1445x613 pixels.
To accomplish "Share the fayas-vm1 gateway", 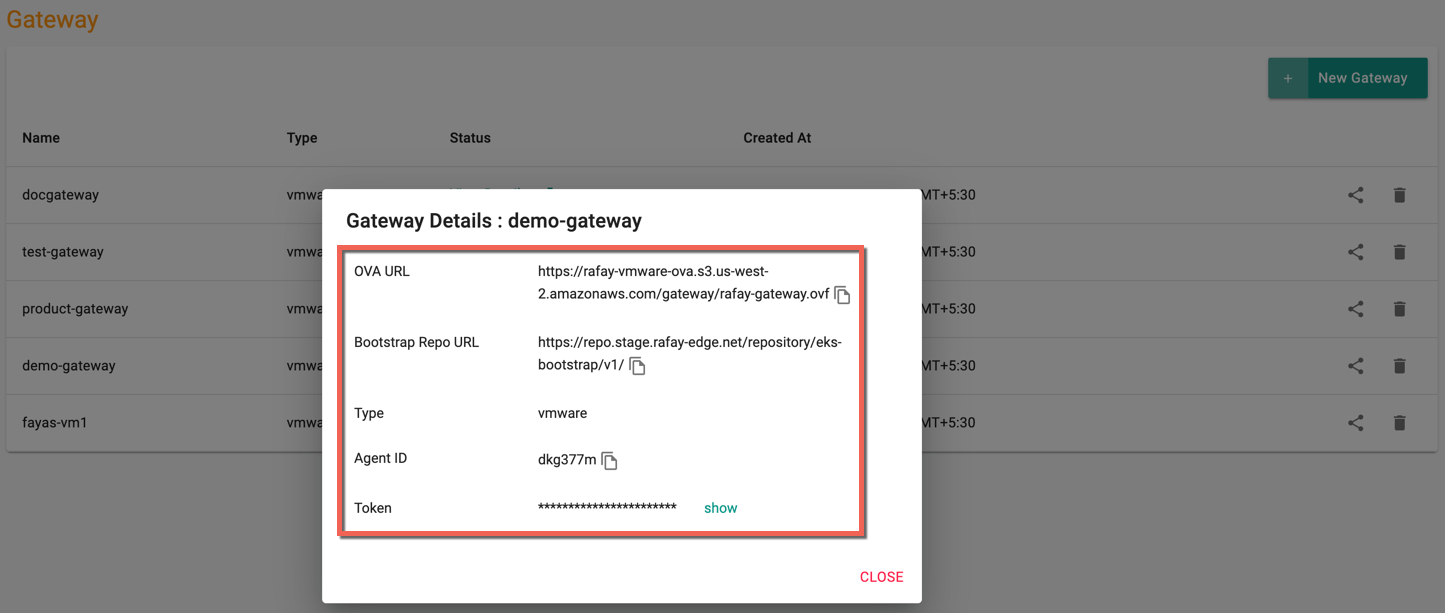I will click(1355, 423).
